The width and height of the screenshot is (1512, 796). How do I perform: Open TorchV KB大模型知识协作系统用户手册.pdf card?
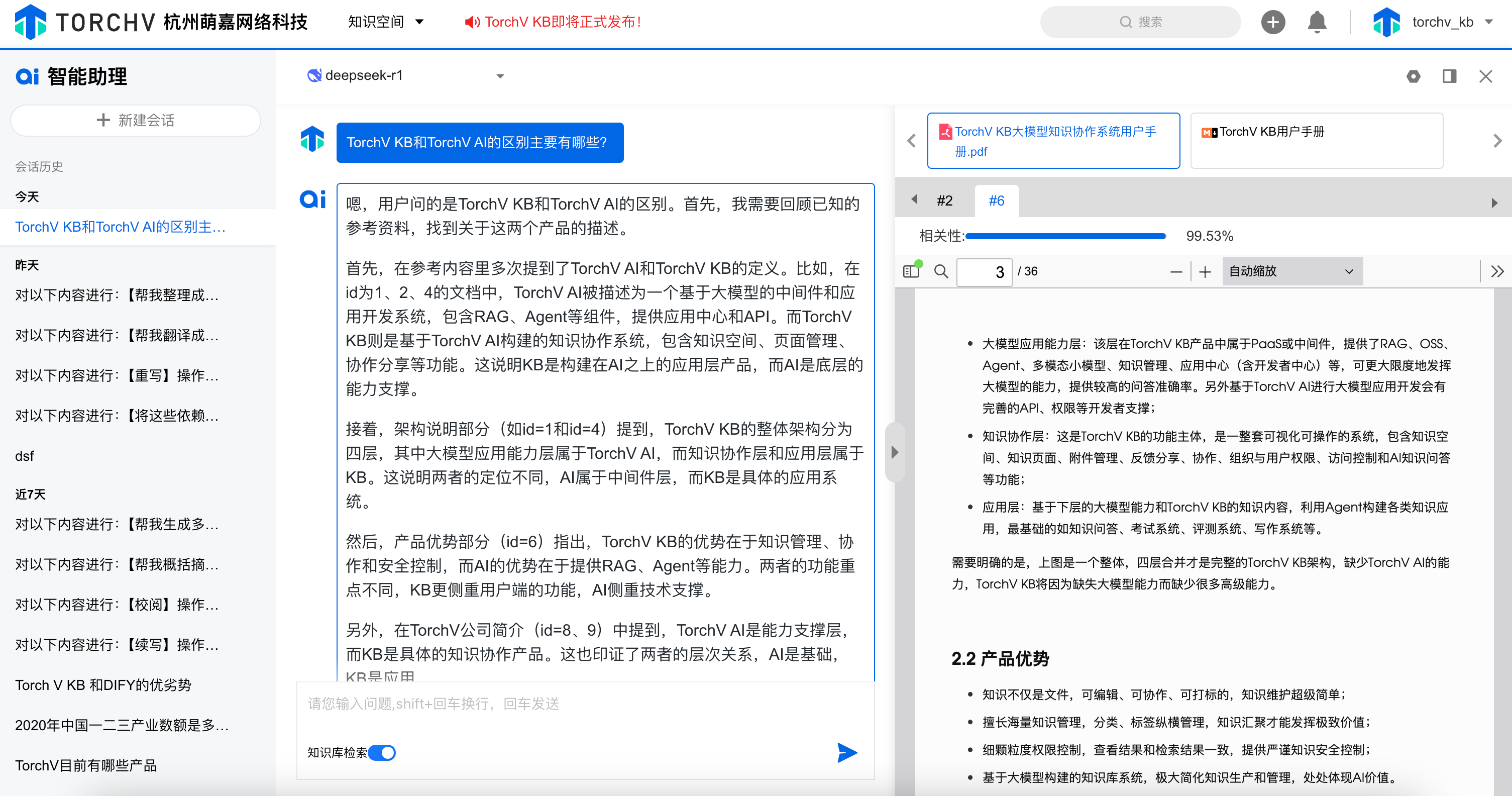pyautogui.click(x=1053, y=141)
